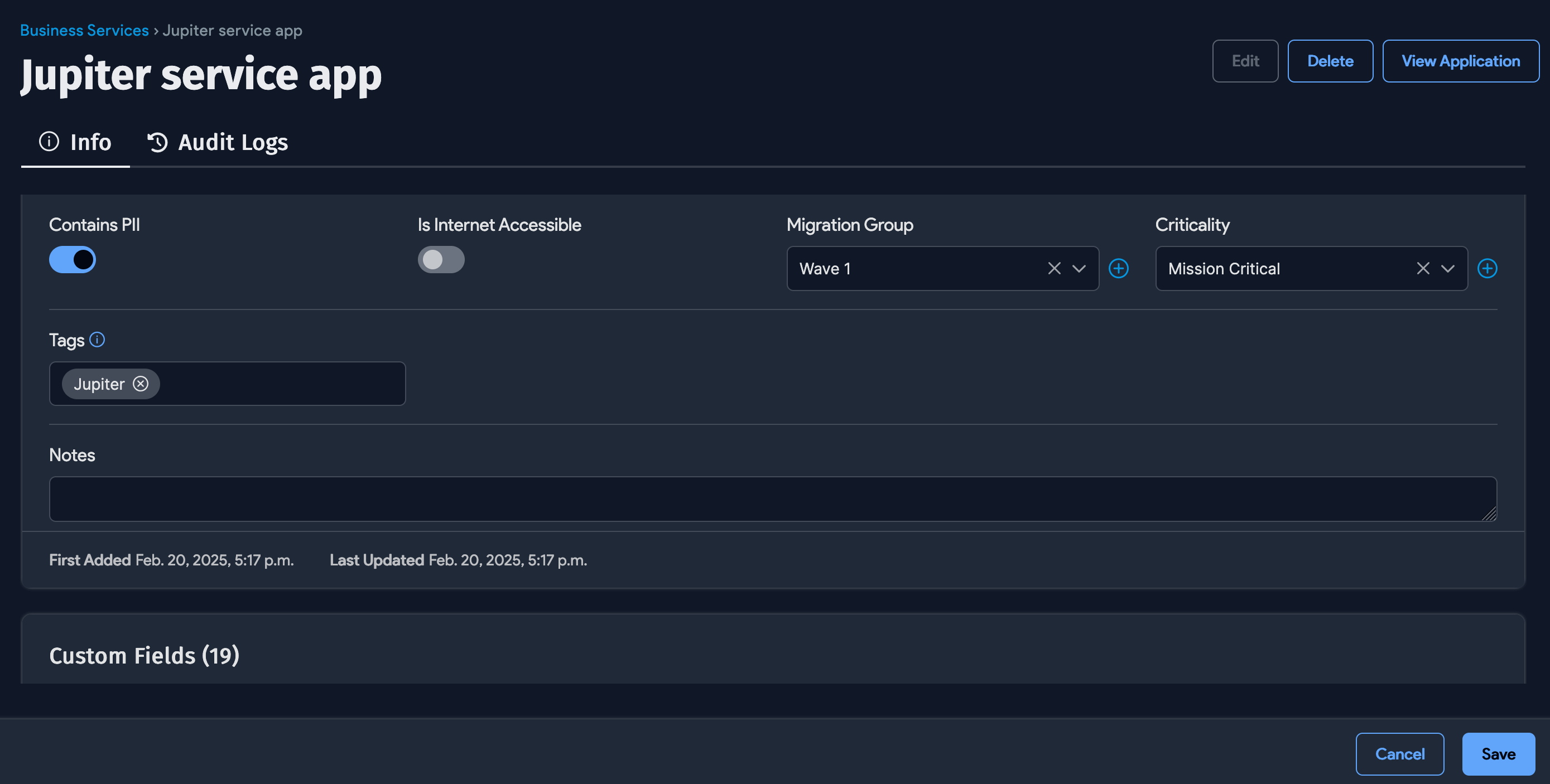The height and width of the screenshot is (784, 1550).
Task: Expand the Migration Group dropdown arrow
Action: click(1079, 268)
